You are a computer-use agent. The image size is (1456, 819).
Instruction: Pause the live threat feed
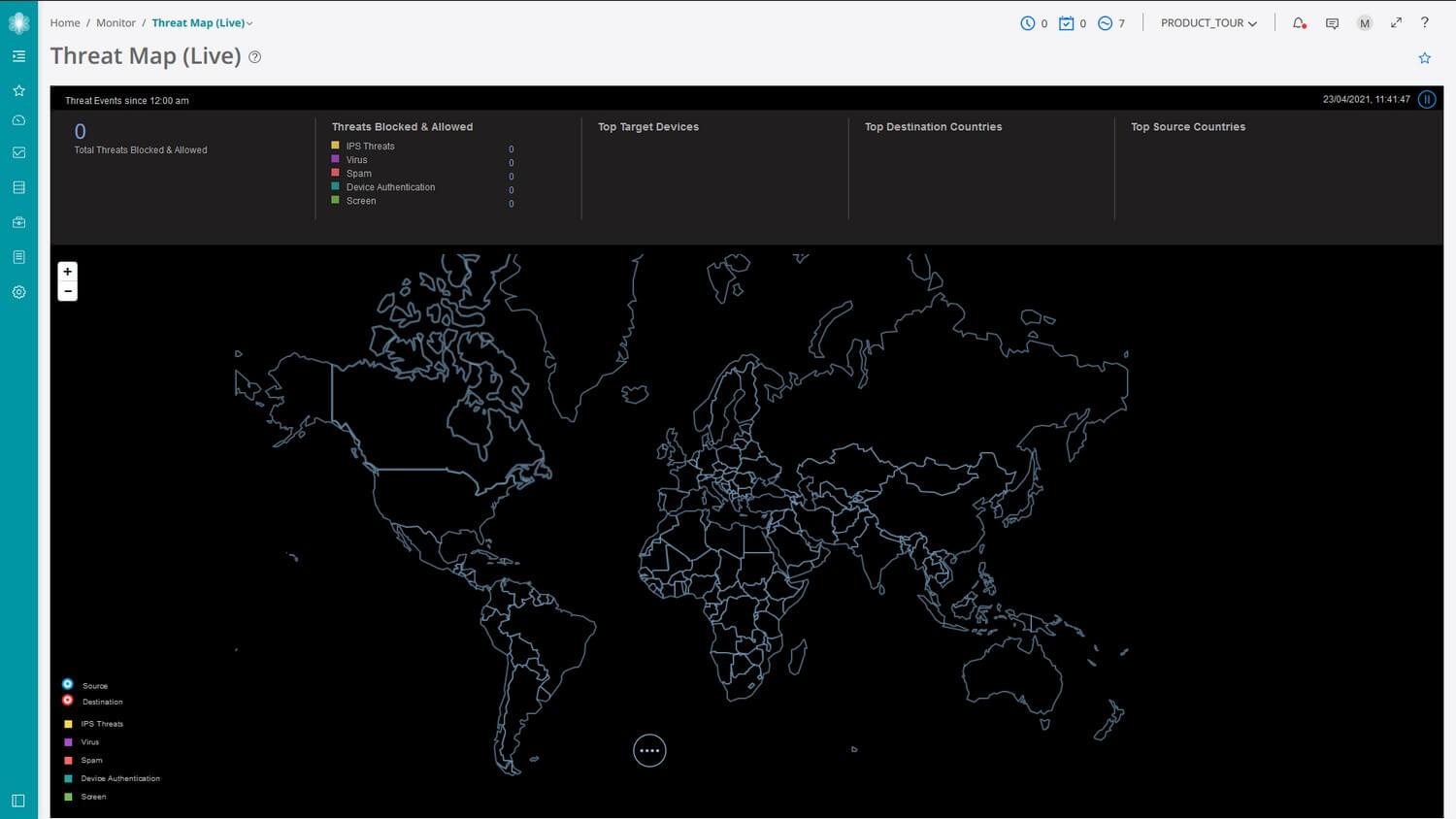pyautogui.click(x=1427, y=99)
